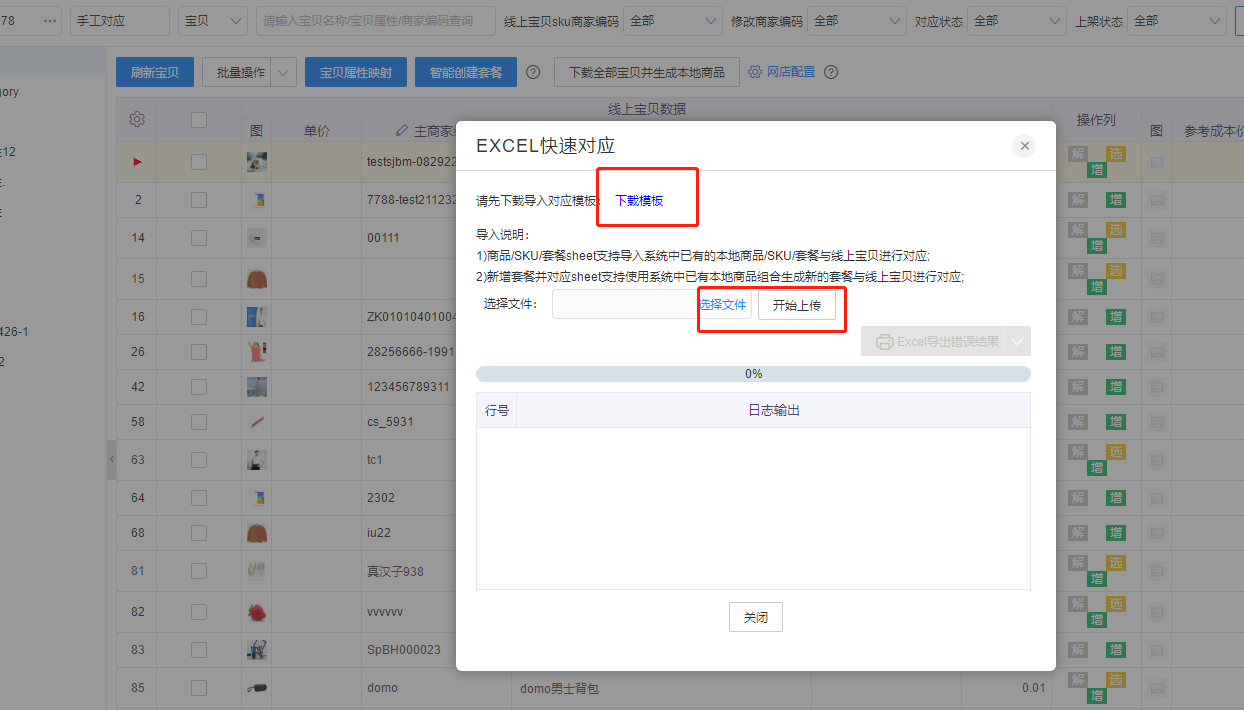
Task: Click the 手工对应 field
Action: point(120,20)
